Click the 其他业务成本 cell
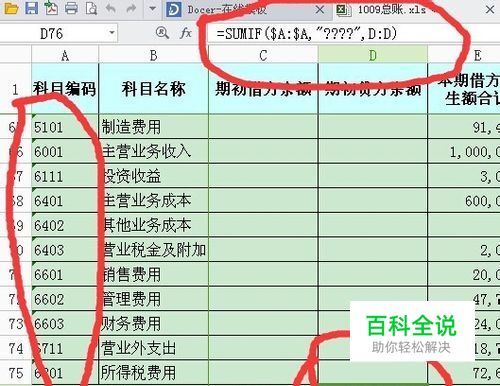This screenshot has width=500, height=386. pos(153,225)
